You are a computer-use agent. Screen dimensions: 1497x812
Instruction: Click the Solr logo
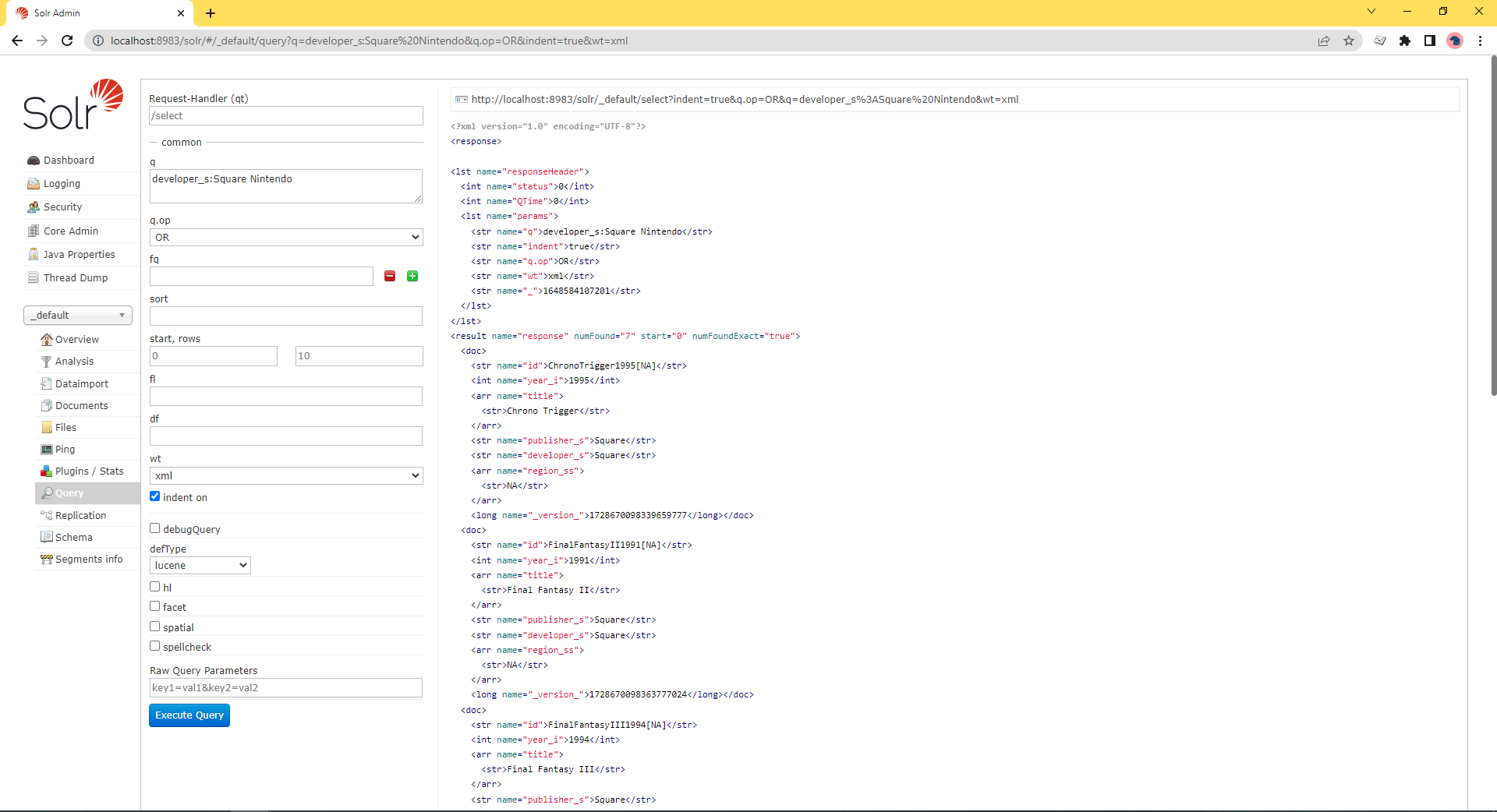[x=73, y=104]
